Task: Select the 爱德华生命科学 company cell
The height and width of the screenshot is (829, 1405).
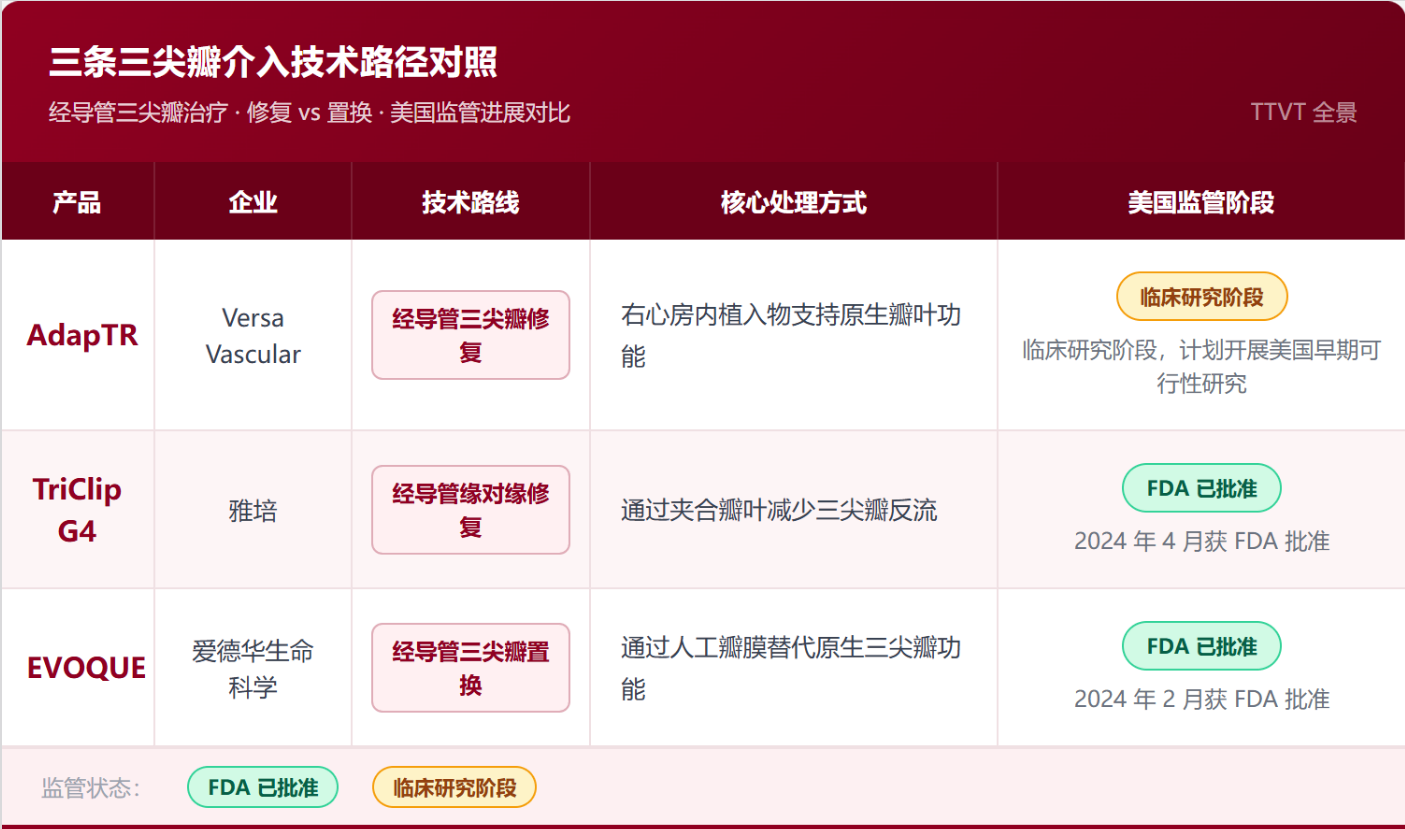Action: pyautogui.click(x=253, y=669)
